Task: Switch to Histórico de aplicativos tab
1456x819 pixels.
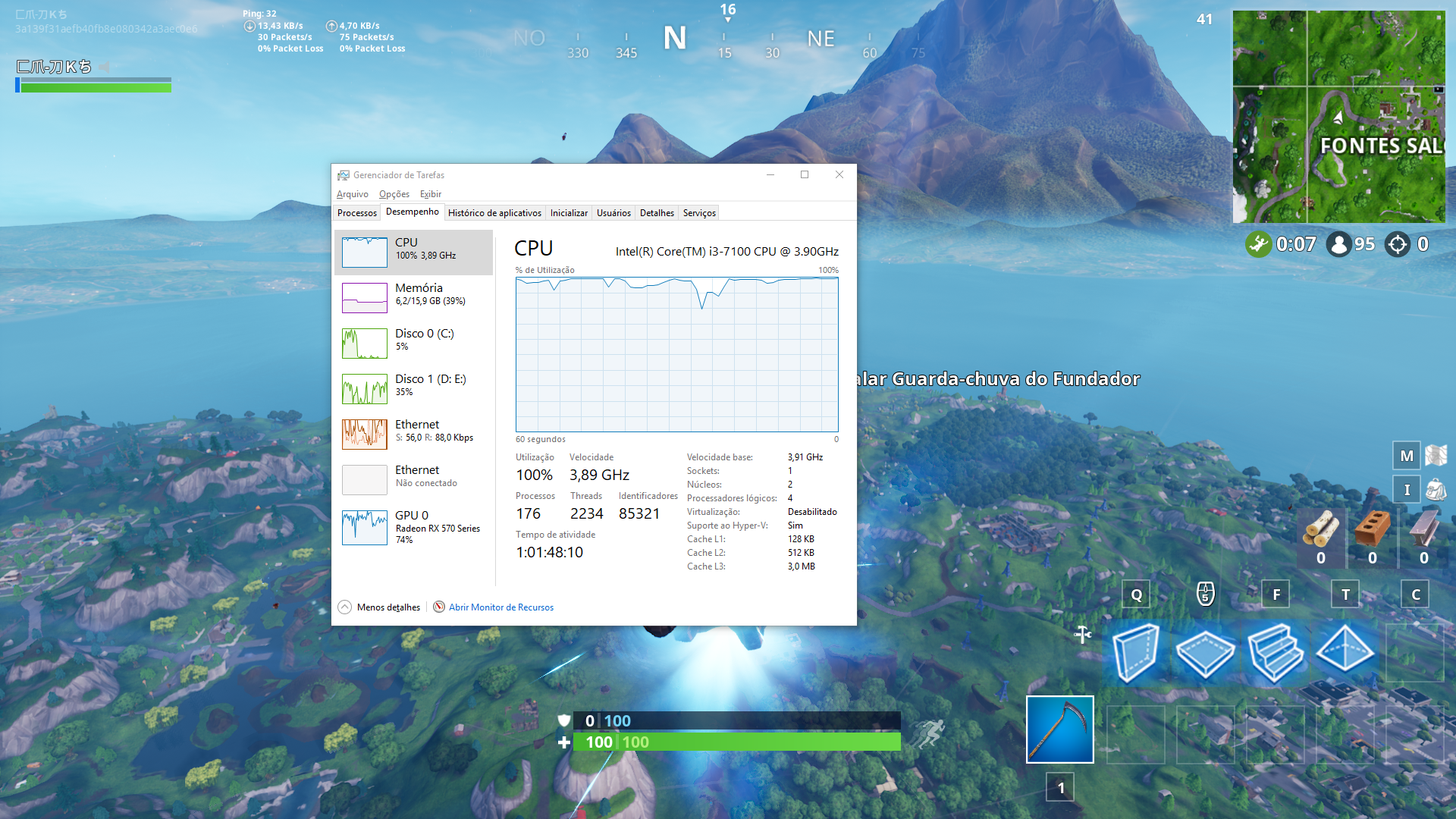Action: [x=494, y=213]
